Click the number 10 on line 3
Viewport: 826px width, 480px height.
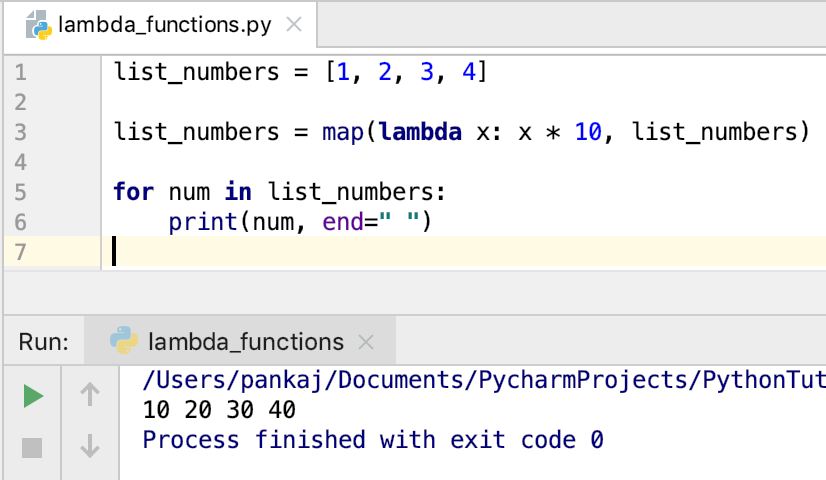click(588, 132)
